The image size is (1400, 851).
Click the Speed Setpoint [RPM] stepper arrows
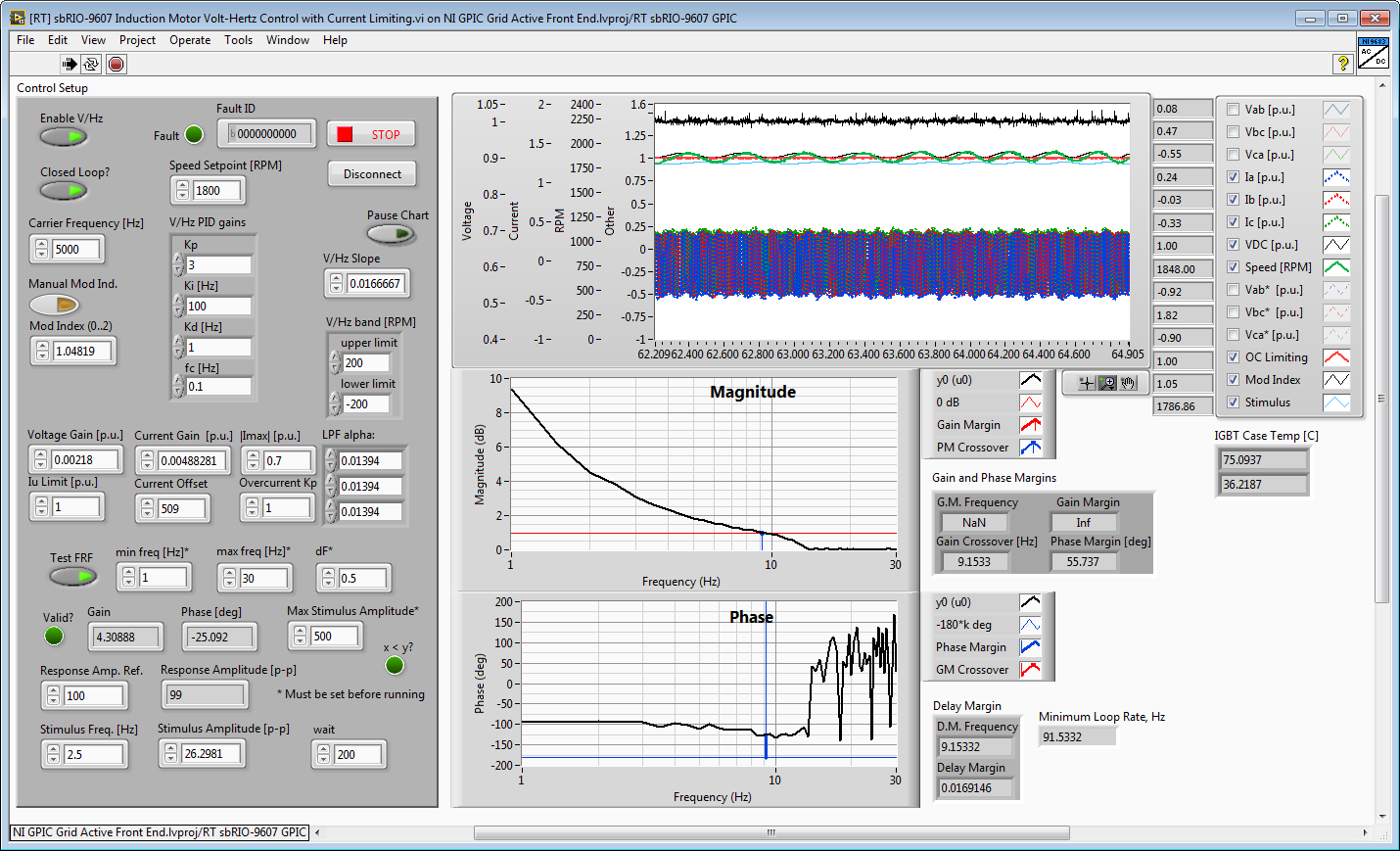(x=182, y=191)
